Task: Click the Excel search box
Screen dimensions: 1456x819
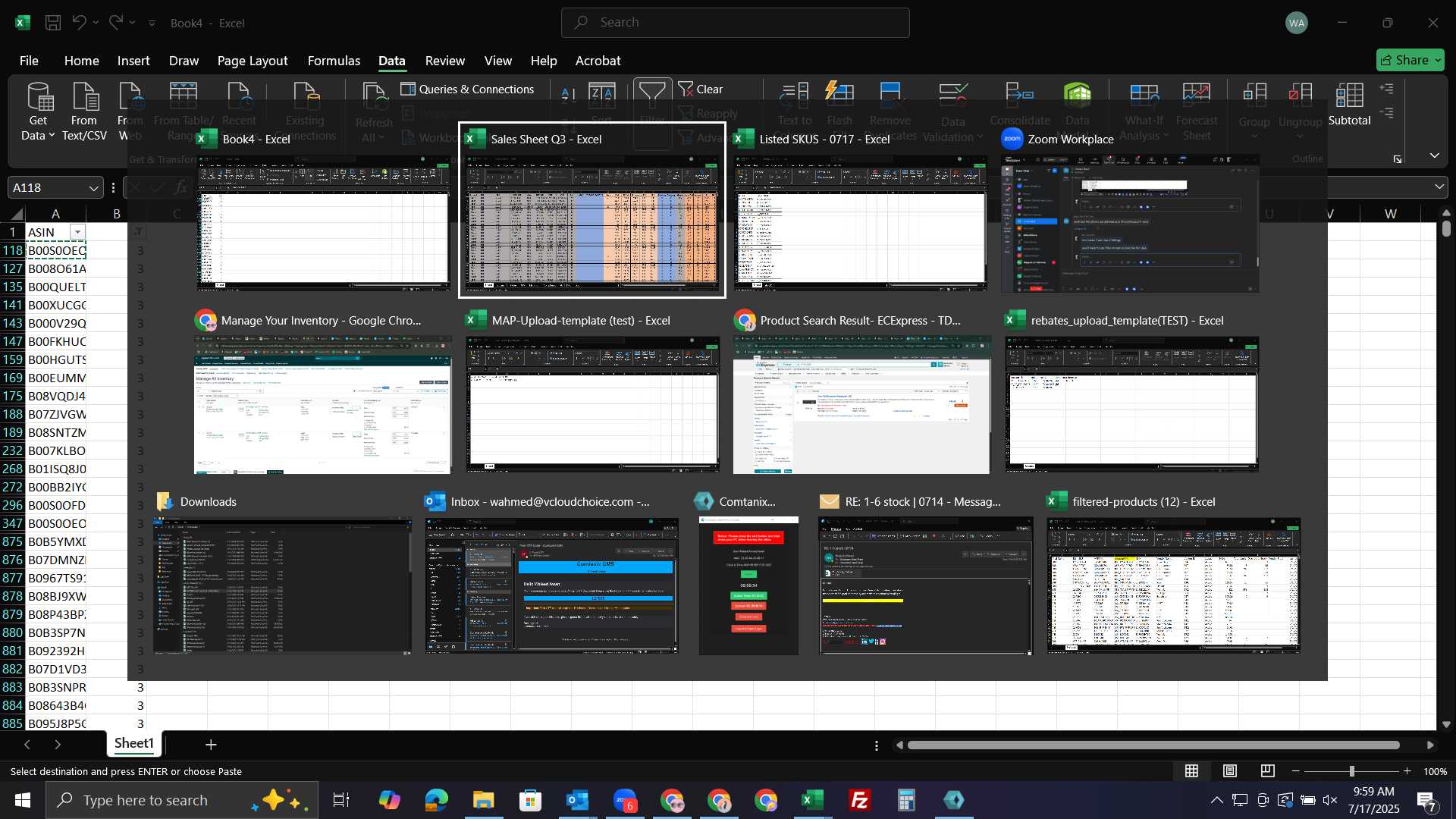Action: (736, 23)
